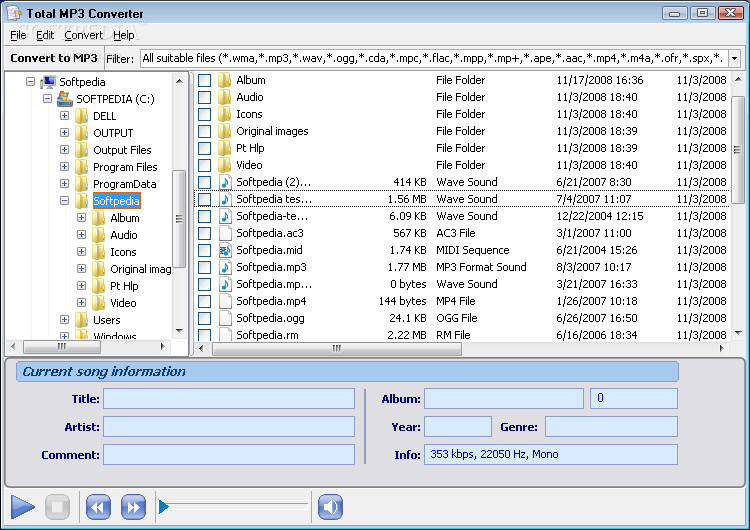
Task: Click the Year input field
Action: pos(458,427)
